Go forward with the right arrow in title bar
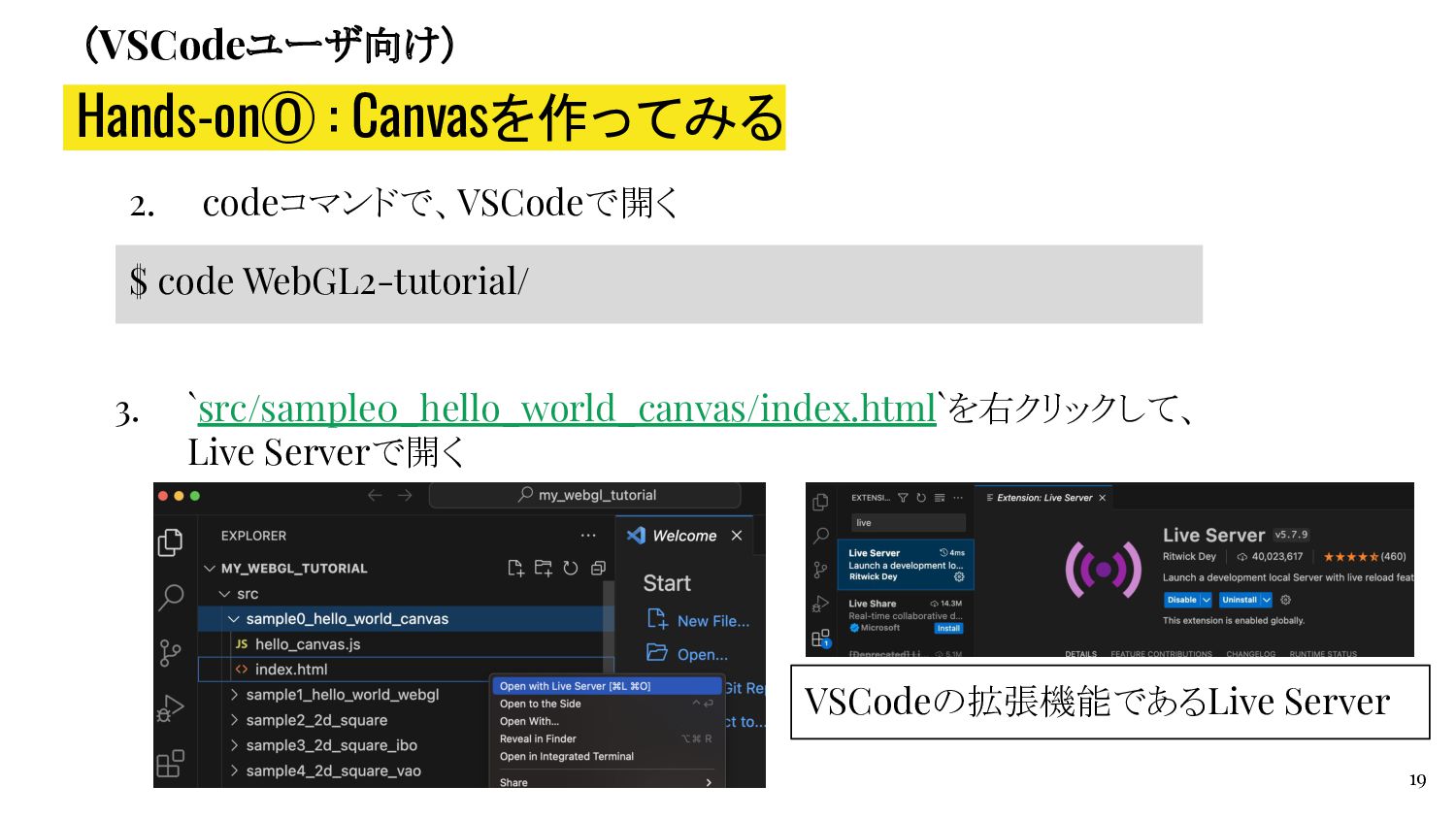The width and height of the screenshot is (1456, 819). (405, 495)
